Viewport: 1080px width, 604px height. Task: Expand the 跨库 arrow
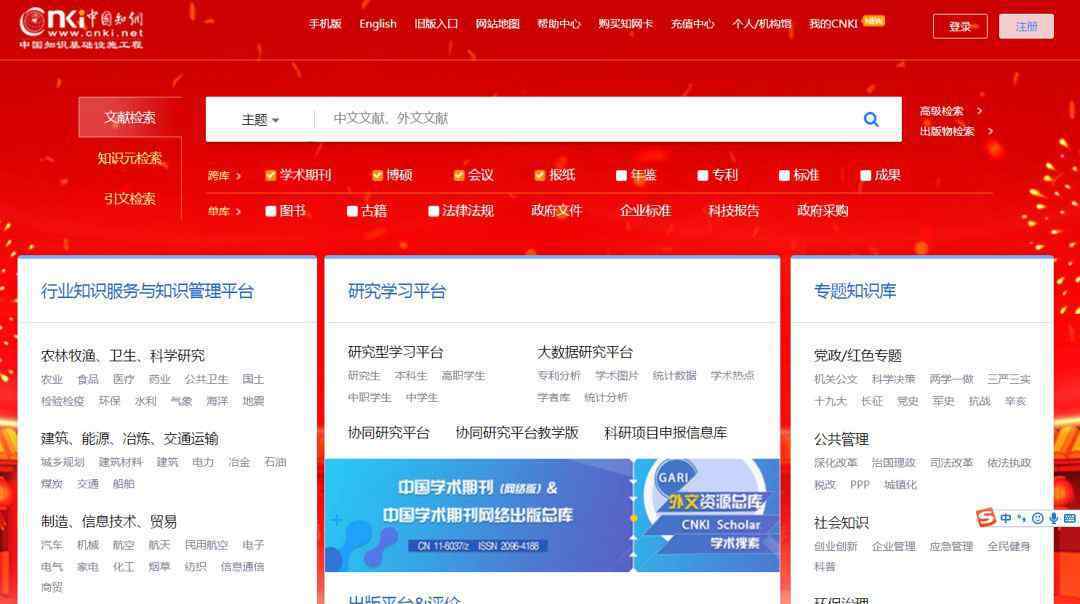tap(238, 176)
